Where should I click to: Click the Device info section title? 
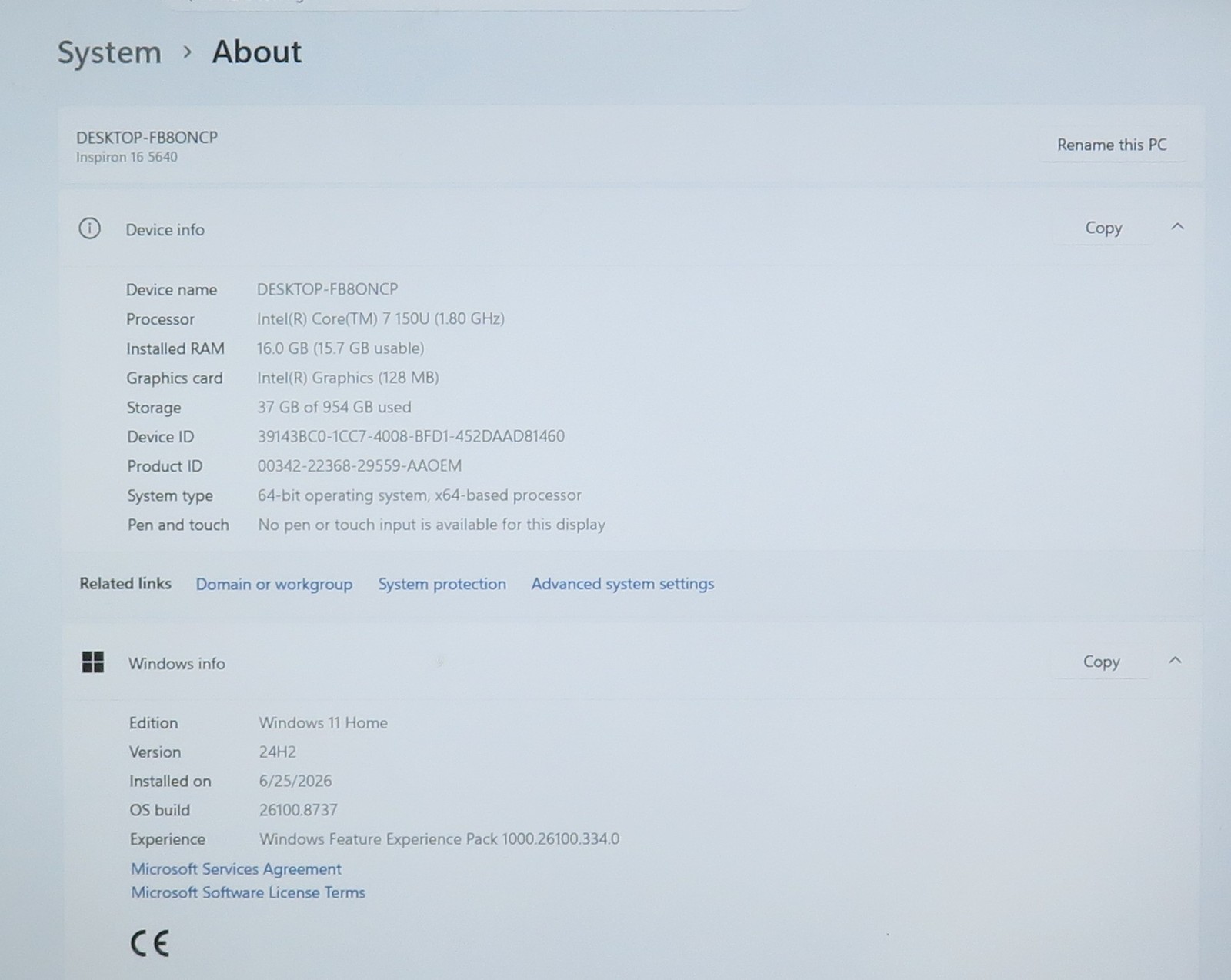165,230
